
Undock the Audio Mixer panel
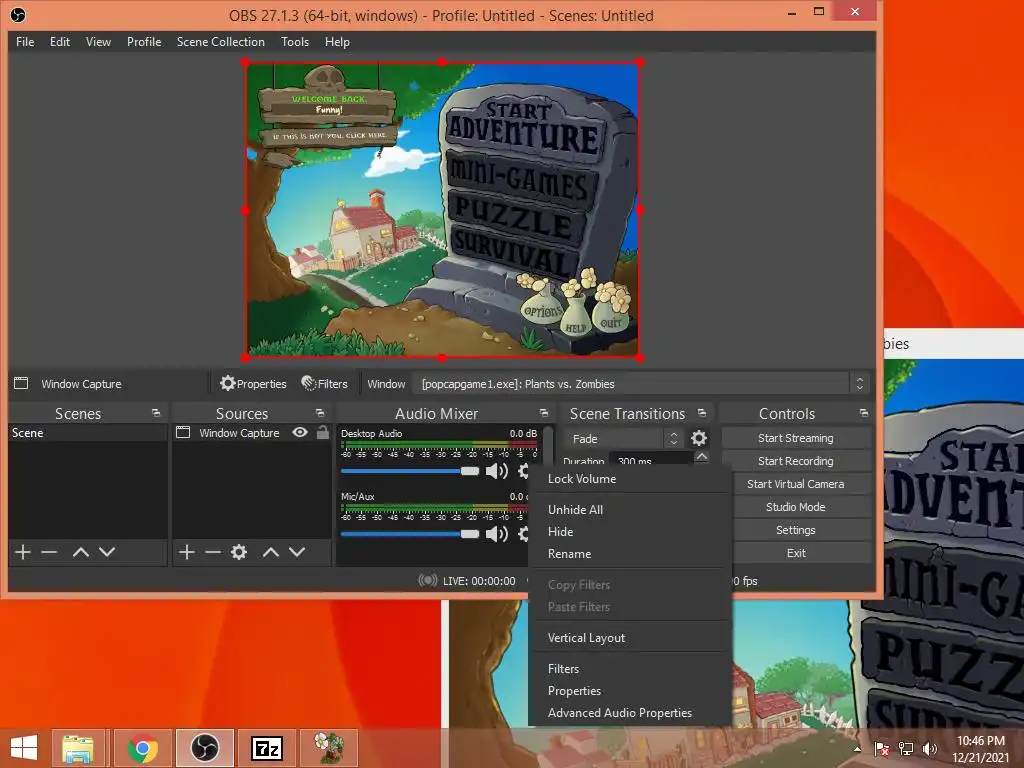click(543, 413)
